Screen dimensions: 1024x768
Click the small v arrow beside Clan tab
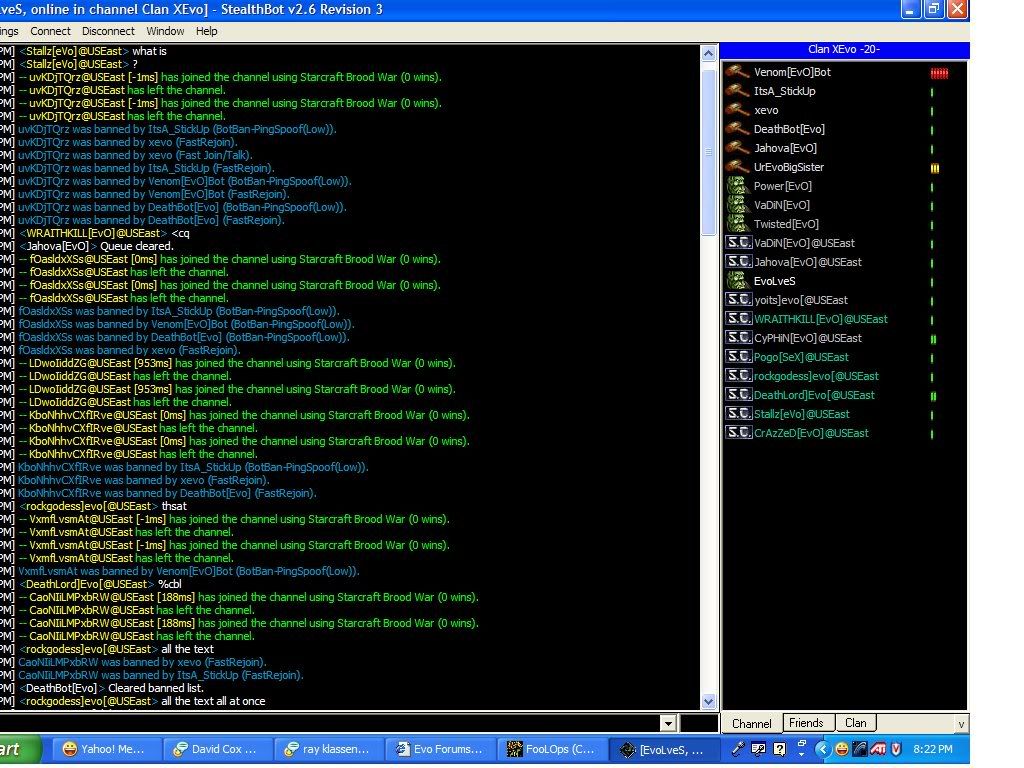tap(961, 724)
